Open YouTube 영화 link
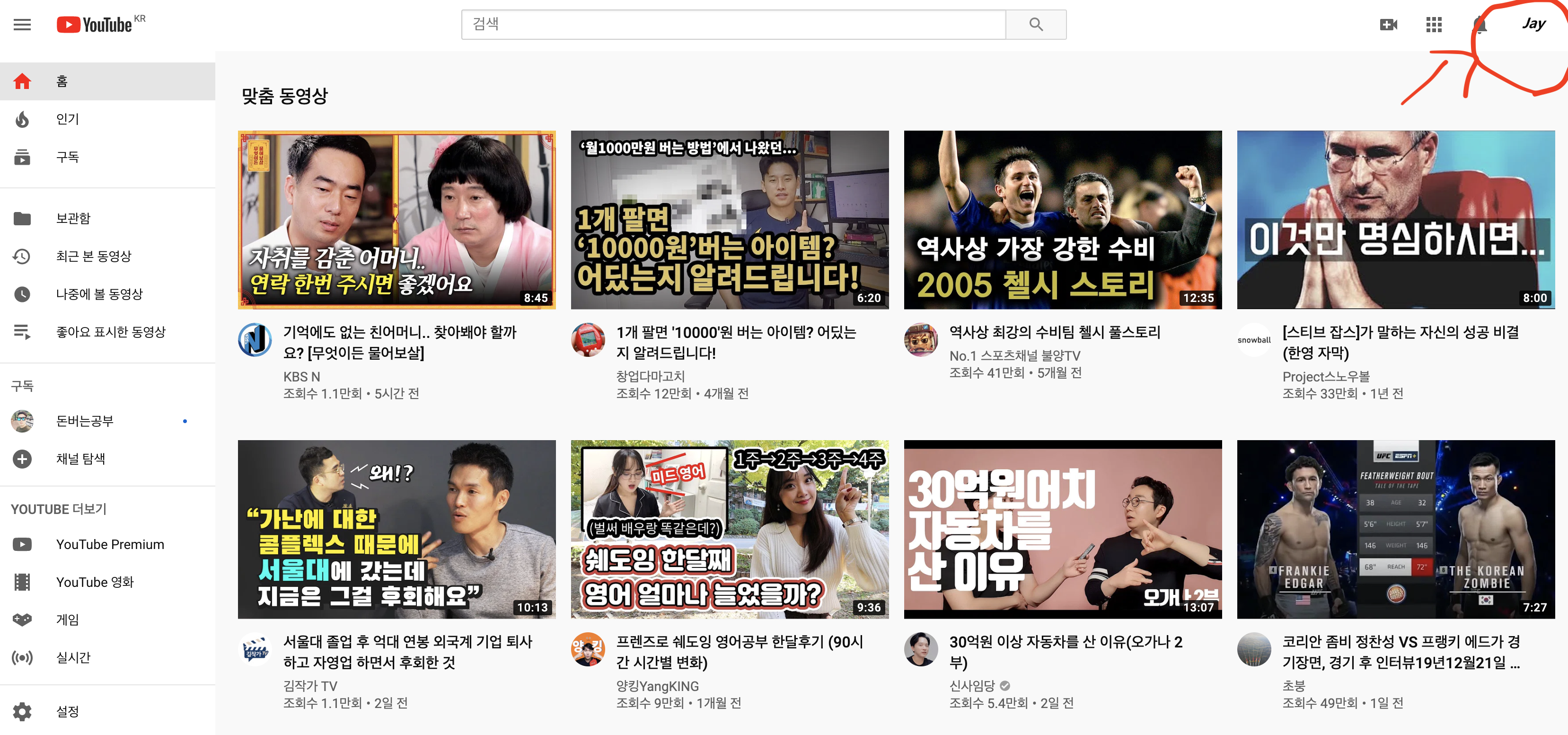This screenshot has height=735, width=1568. tap(108, 582)
